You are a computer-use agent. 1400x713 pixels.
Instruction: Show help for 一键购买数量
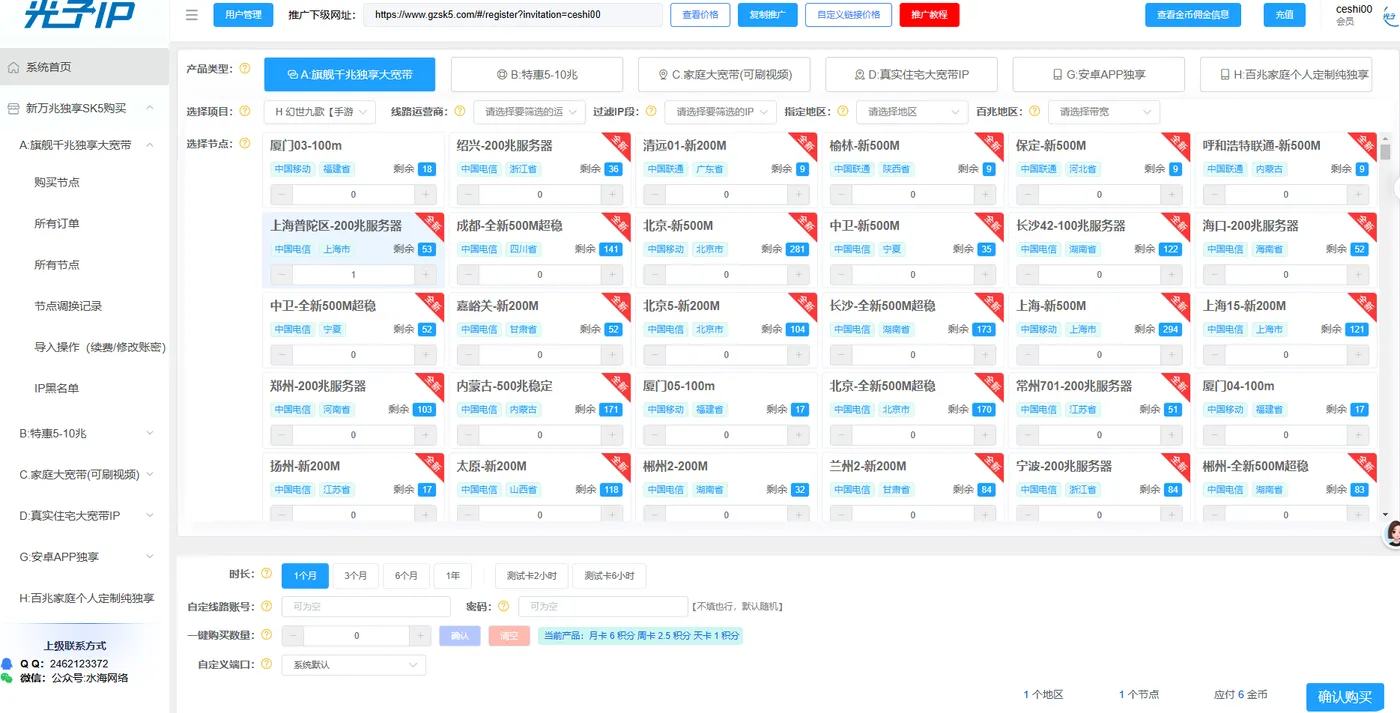pyautogui.click(x=267, y=635)
